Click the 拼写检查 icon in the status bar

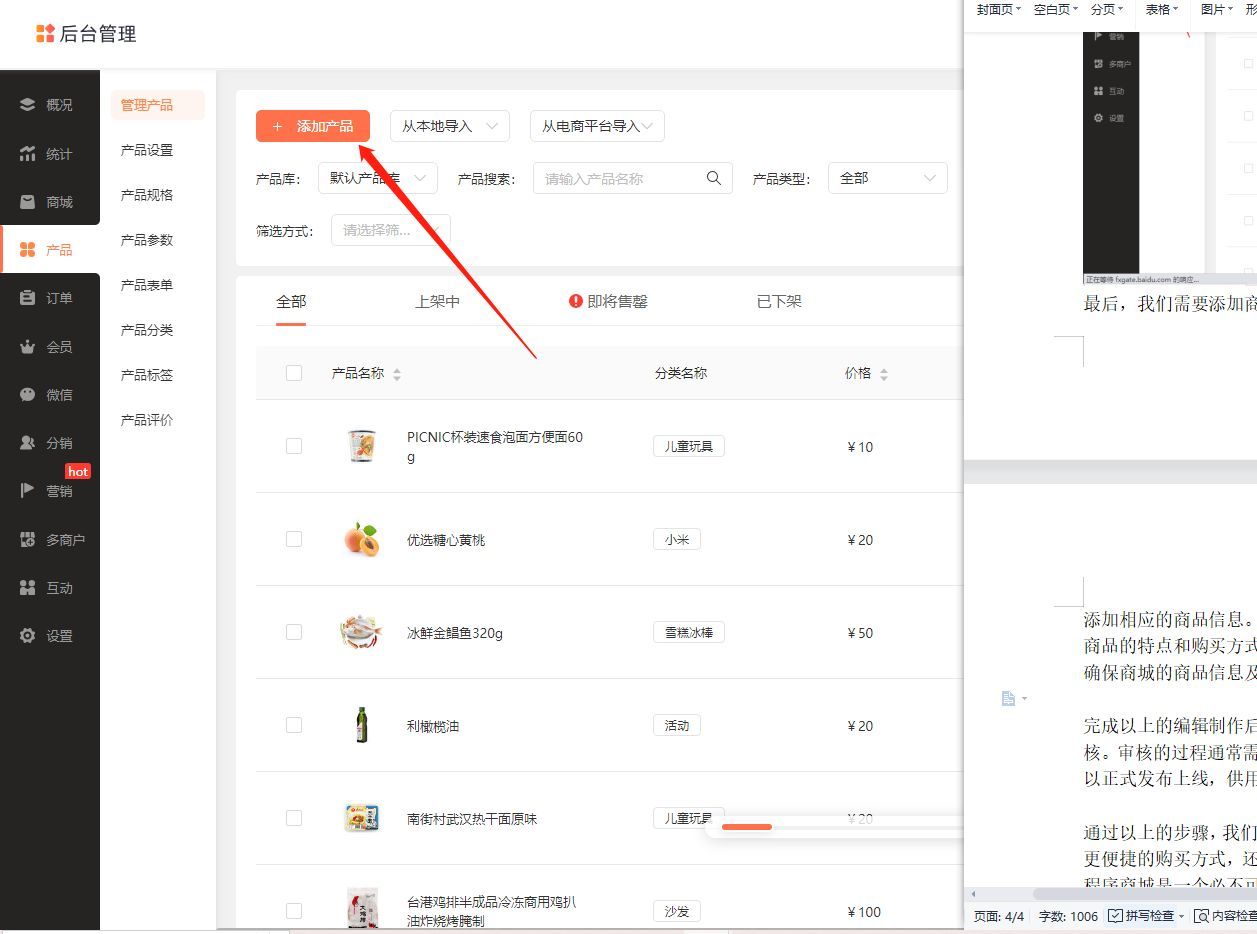pyautogui.click(x=1113, y=915)
